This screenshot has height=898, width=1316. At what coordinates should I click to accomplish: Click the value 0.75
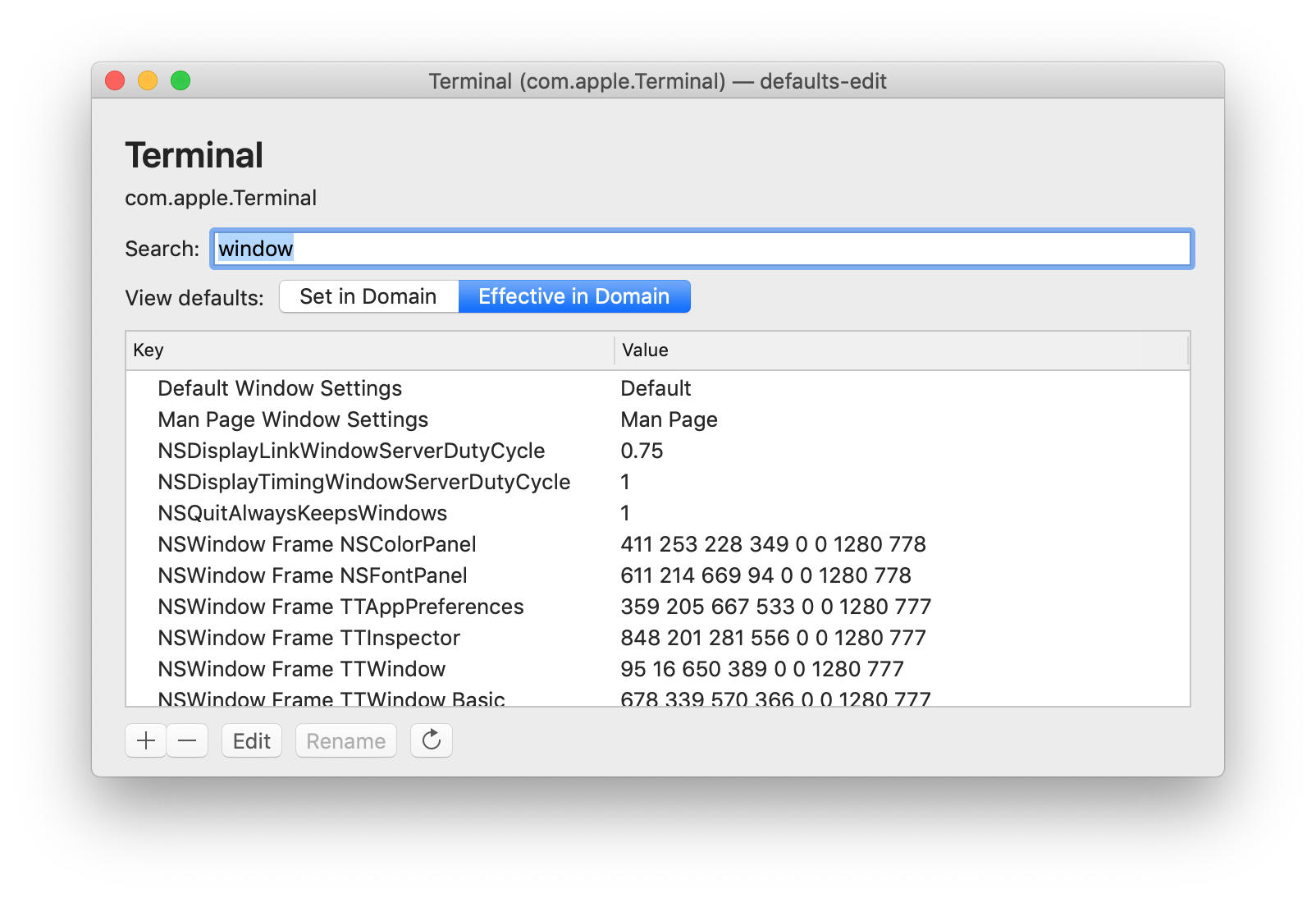click(642, 451)
